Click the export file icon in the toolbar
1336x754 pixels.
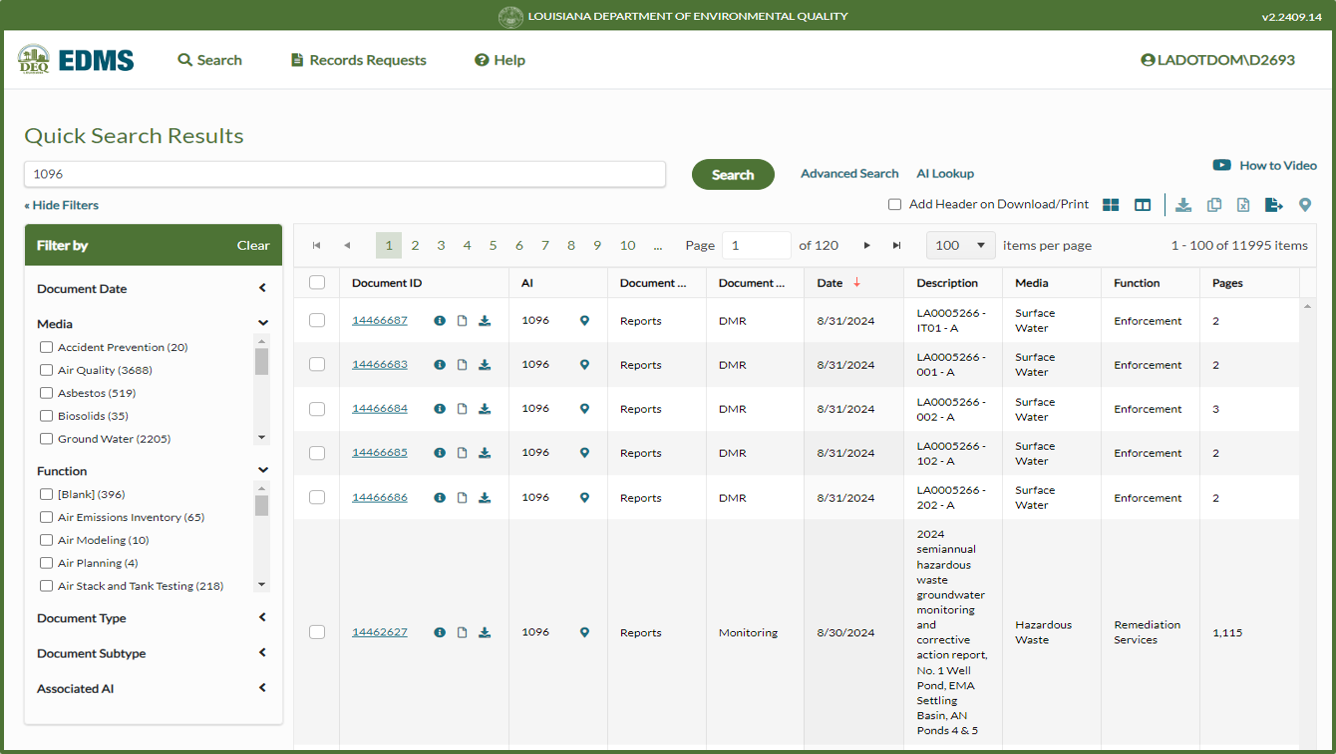[1272, 205]
